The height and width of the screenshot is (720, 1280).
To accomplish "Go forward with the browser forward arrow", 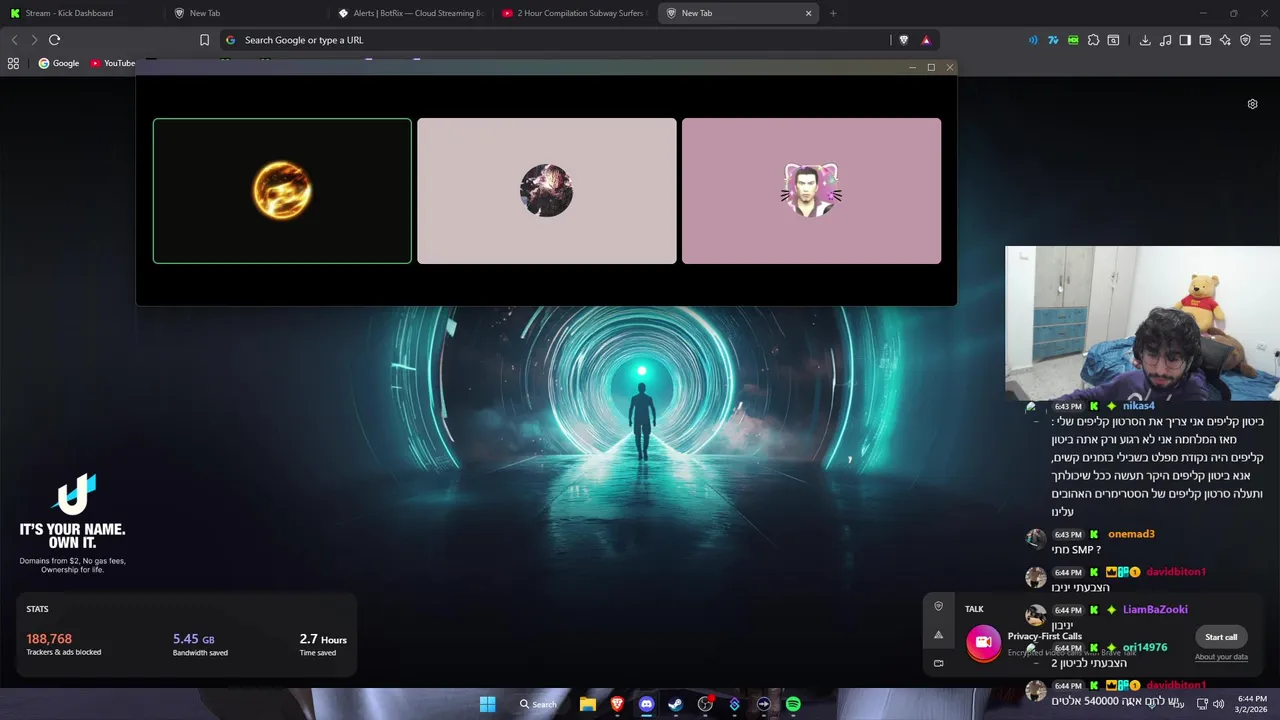I will pyautogui.click(x=34, y=40).
